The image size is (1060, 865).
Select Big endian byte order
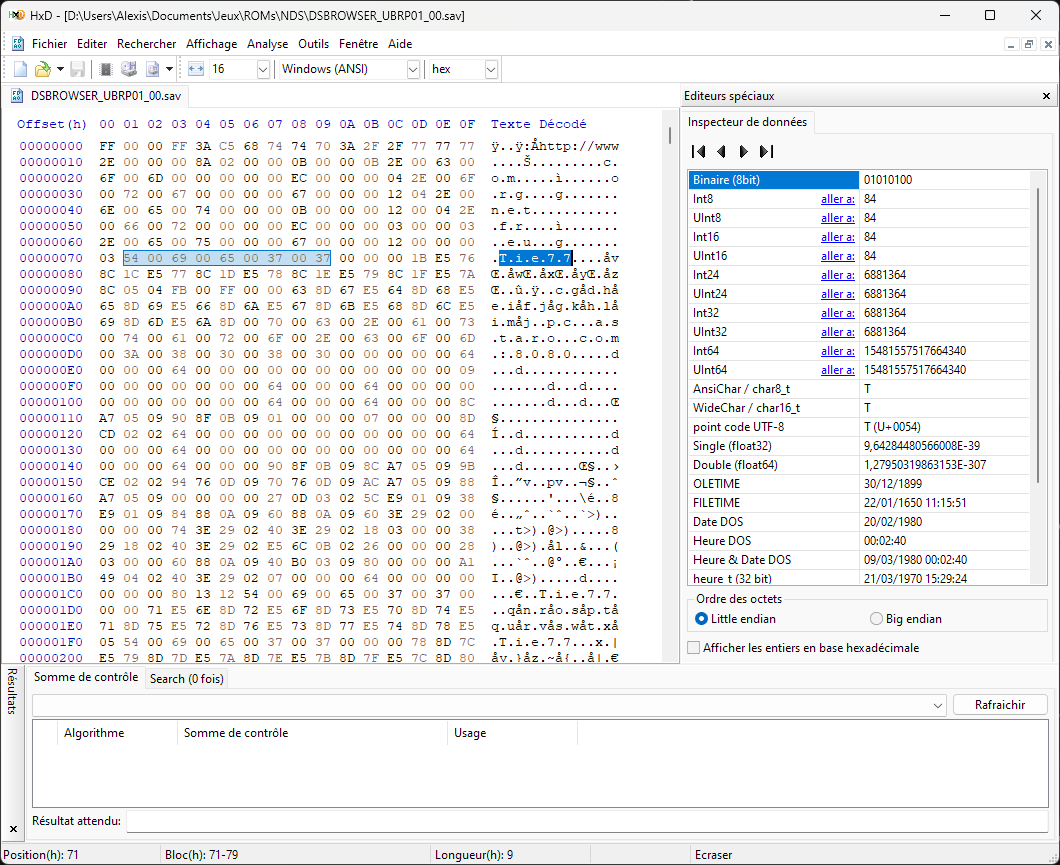pyautogui.click(x=877, y=619)
